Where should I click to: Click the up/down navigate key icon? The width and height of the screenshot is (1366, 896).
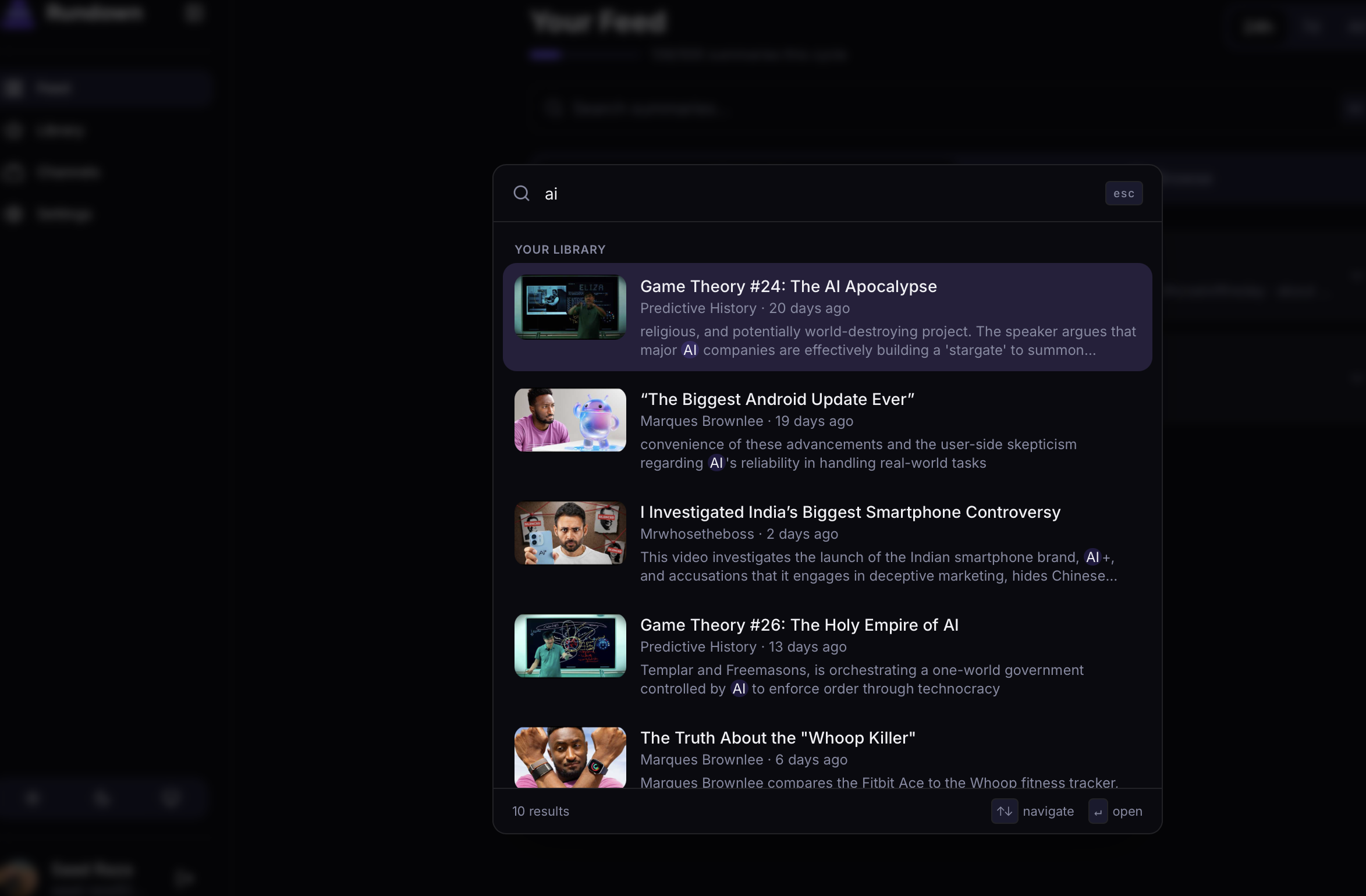(1004, 811)
